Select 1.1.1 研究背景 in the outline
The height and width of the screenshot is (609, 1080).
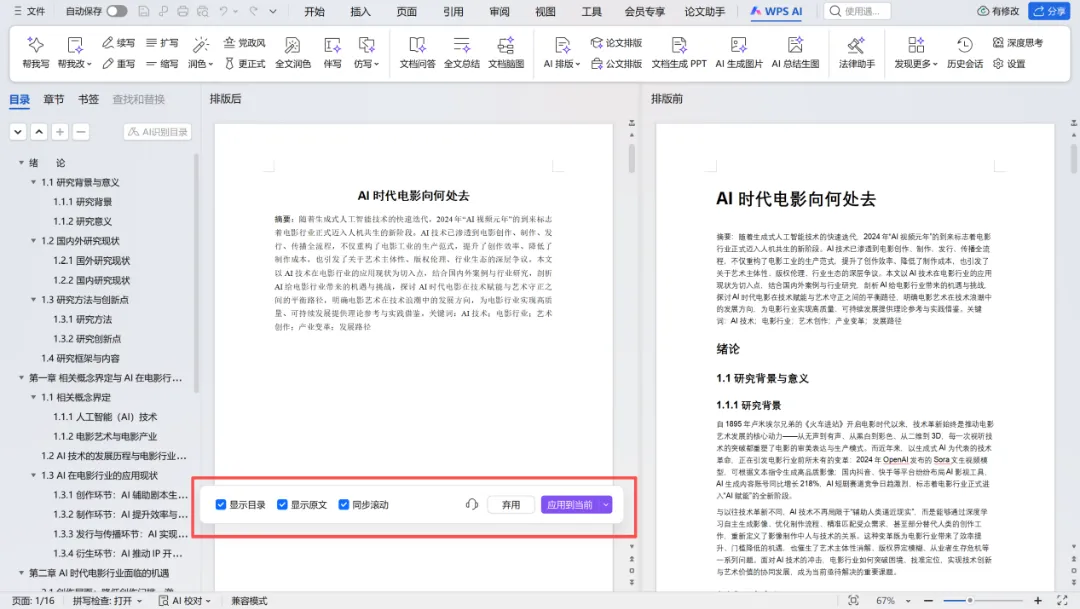click(x=83, y=202)
